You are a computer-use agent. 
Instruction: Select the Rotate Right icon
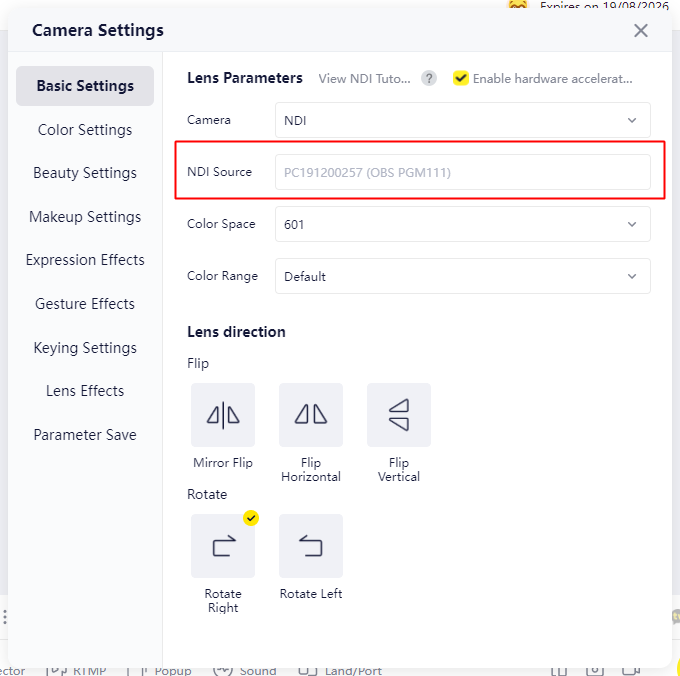pyautogui.click(x=223, y=546)
